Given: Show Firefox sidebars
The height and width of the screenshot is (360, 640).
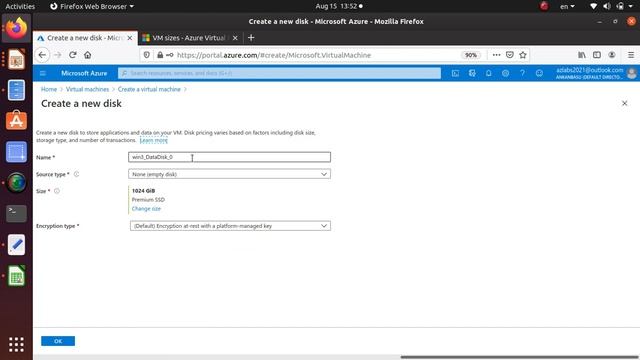Looking at the screenshot, I should (x=597, y=55).
